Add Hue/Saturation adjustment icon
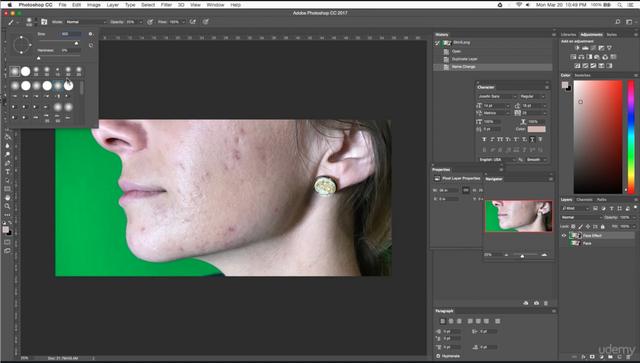 573,57
